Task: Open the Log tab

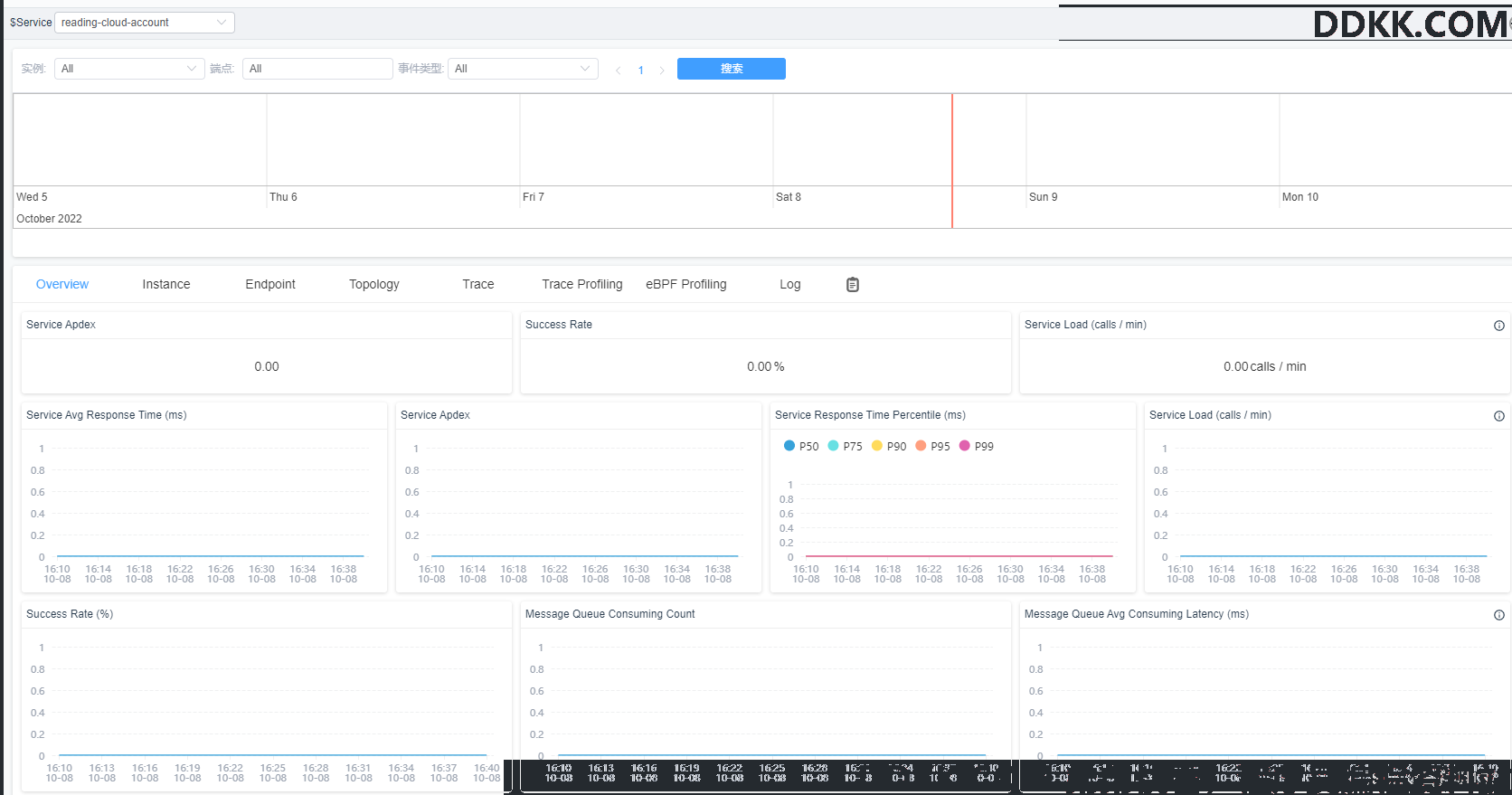Action: pyautogui.click(x=790, y=284)
